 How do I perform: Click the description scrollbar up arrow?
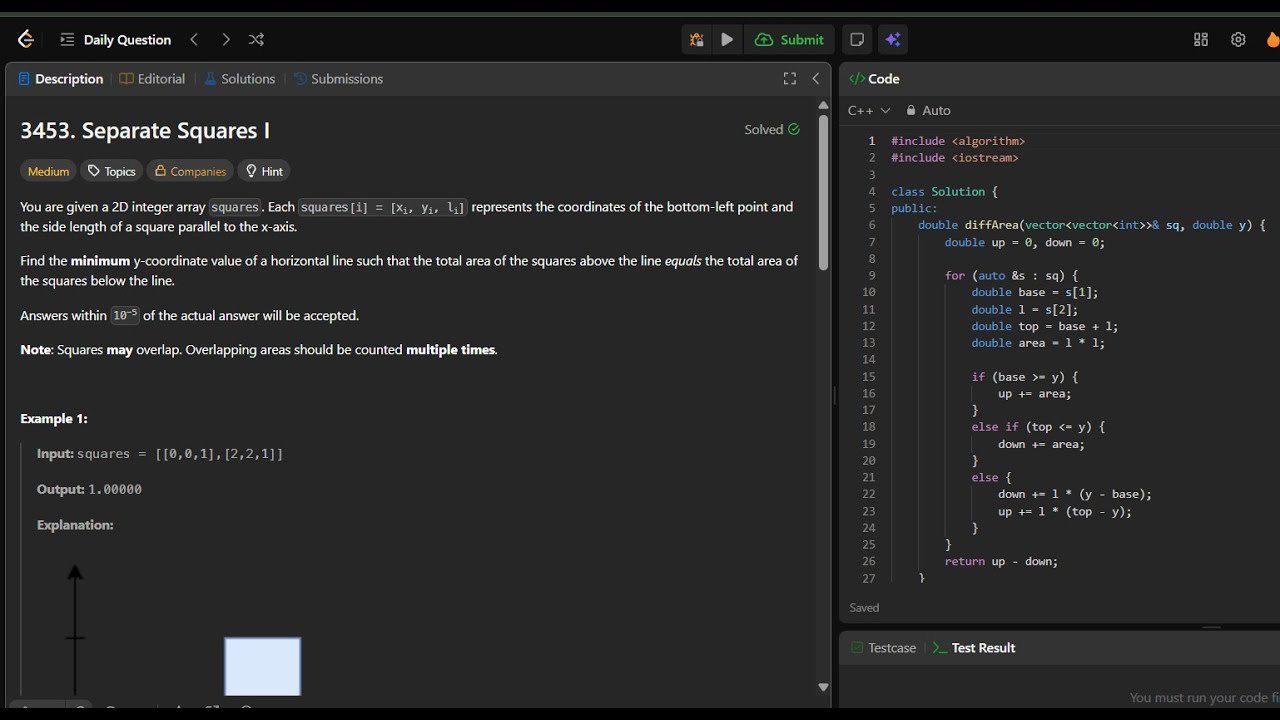[x=823, y=105]
